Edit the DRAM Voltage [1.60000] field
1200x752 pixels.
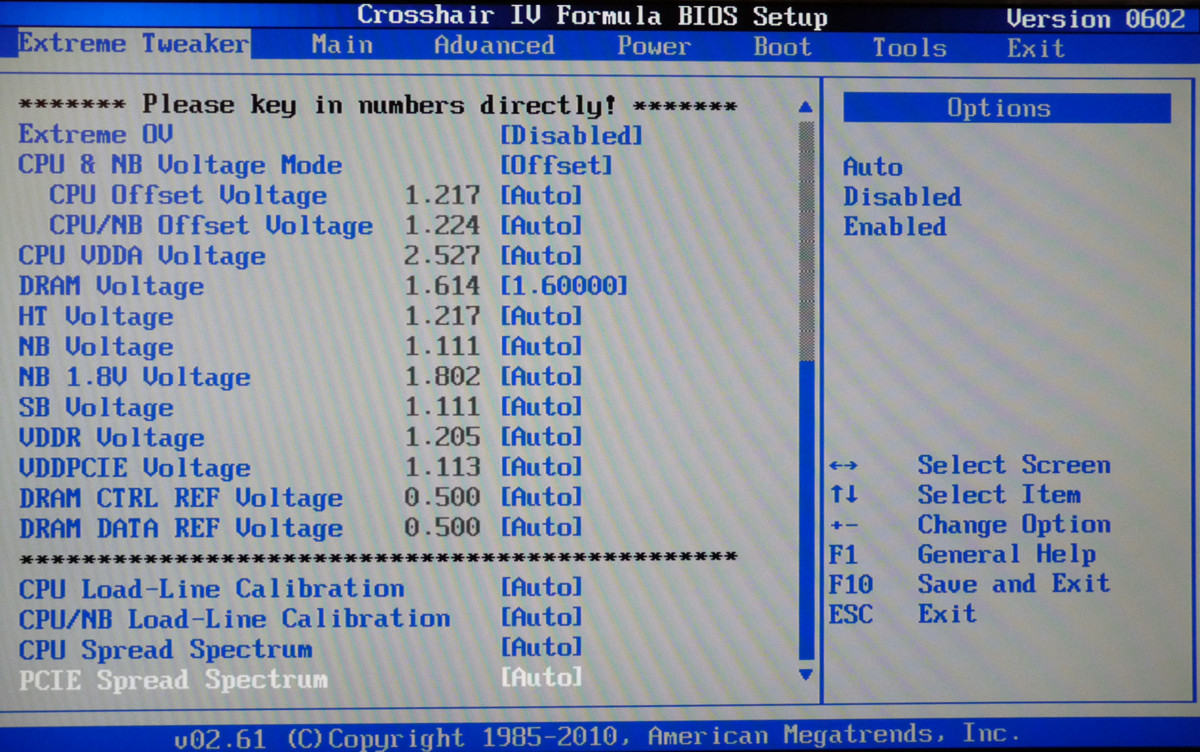[564, 286]
